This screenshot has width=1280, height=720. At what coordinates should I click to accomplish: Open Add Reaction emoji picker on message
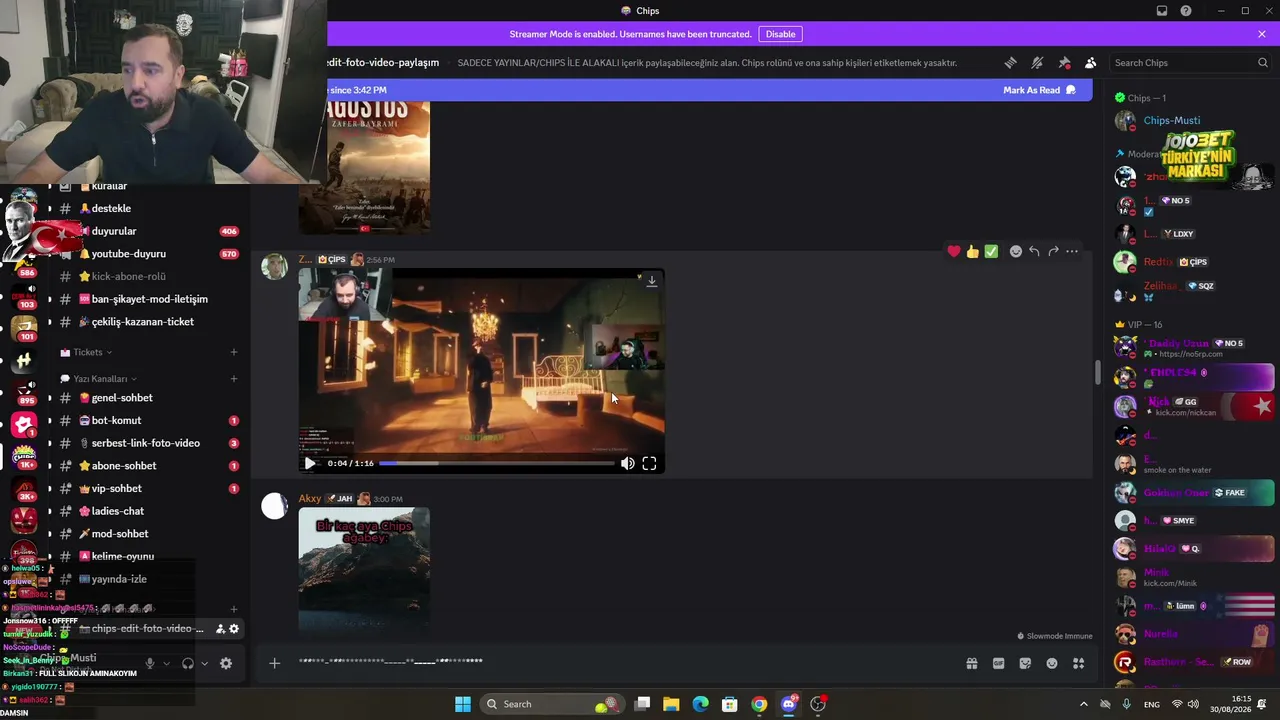[x=1016, y=252]
